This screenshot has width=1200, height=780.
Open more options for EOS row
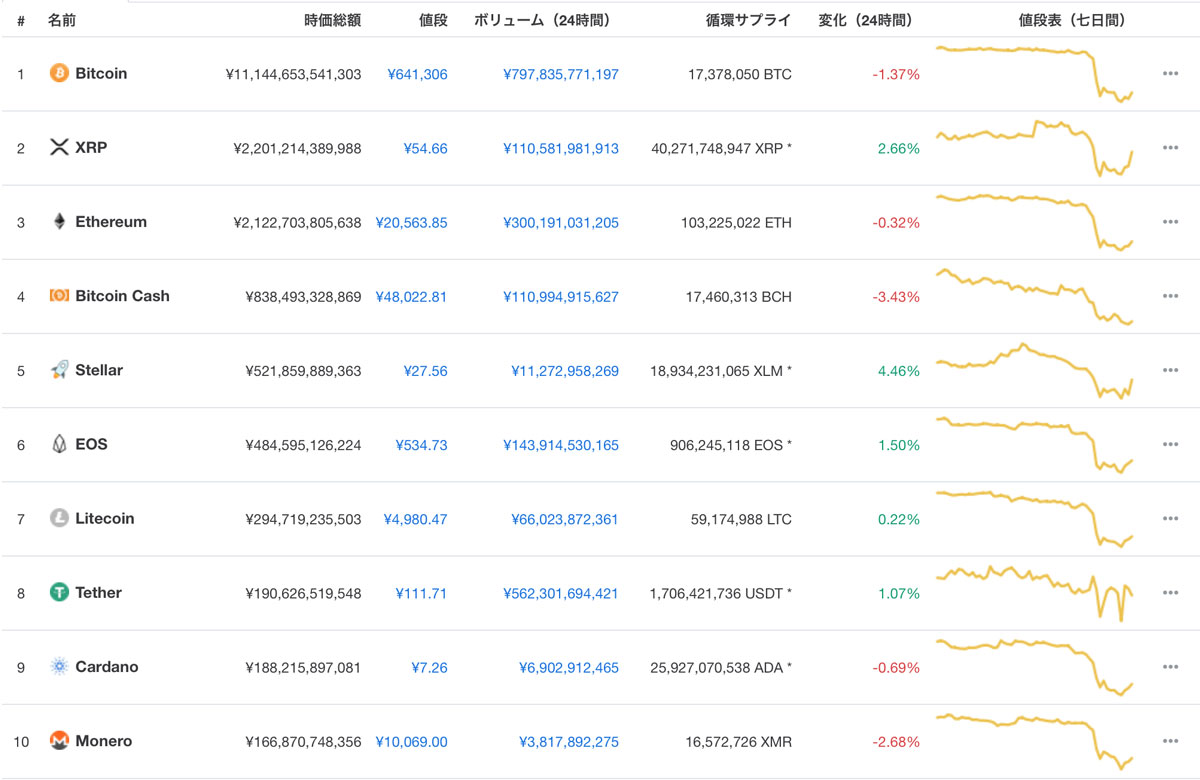1170,444
